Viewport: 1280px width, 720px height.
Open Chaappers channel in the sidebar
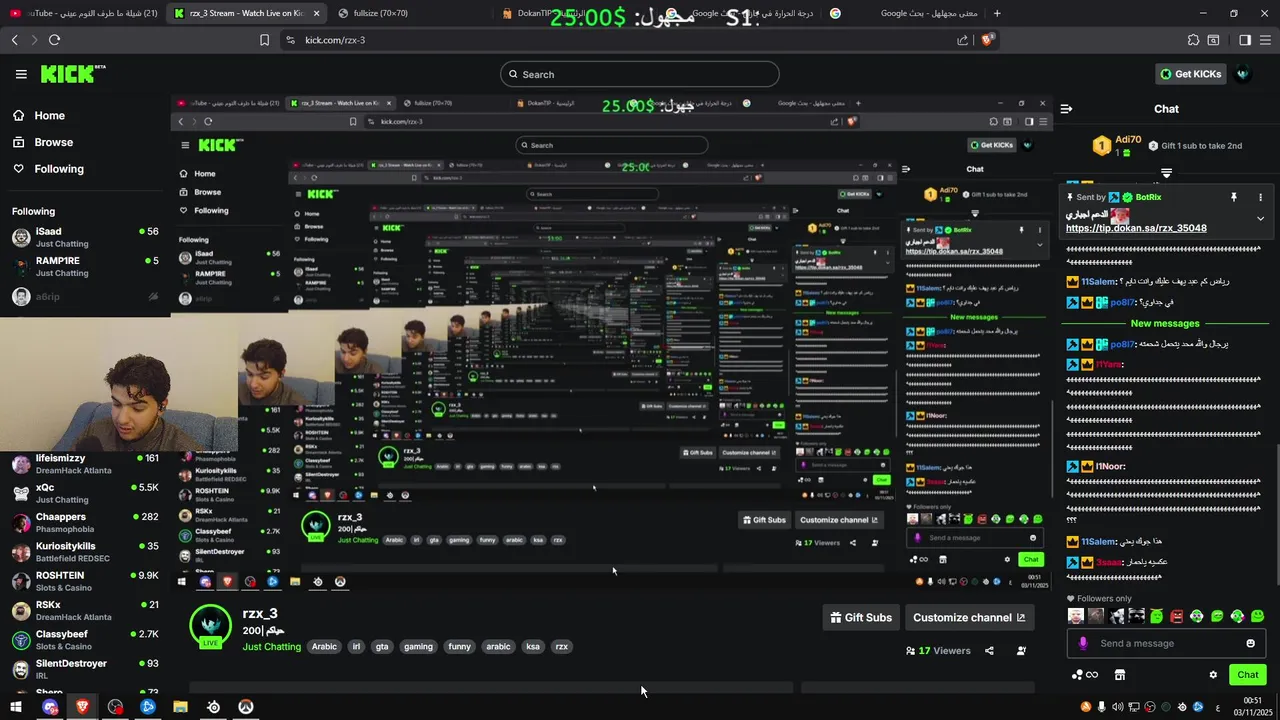85,522
